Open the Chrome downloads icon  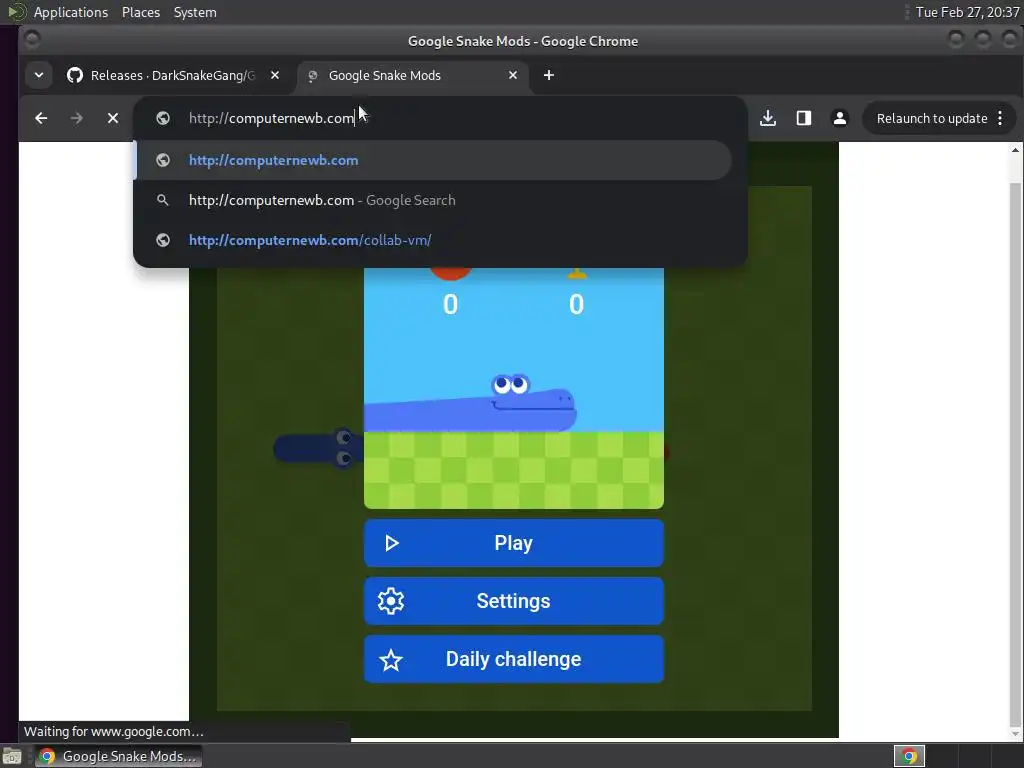(768, 118)
